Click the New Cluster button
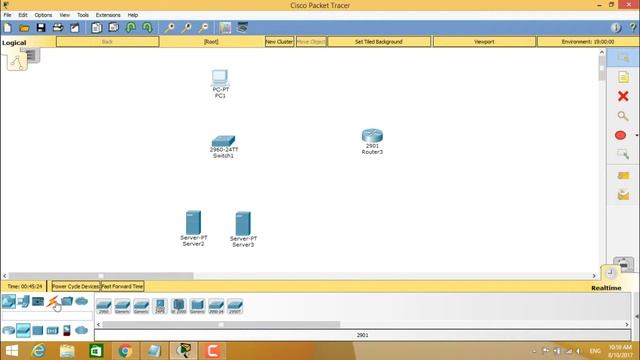Image resolution: width=640 pixels, height=360 pixels. 279,42
